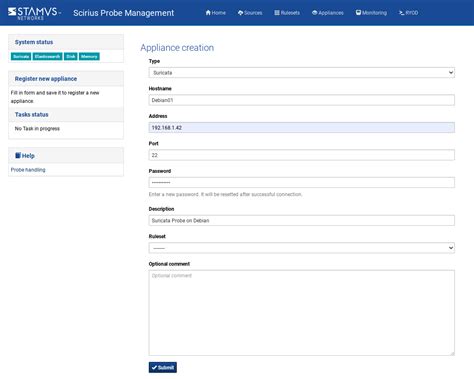
Task: Open the Appliances navigation item
Action: pos(328,13)
